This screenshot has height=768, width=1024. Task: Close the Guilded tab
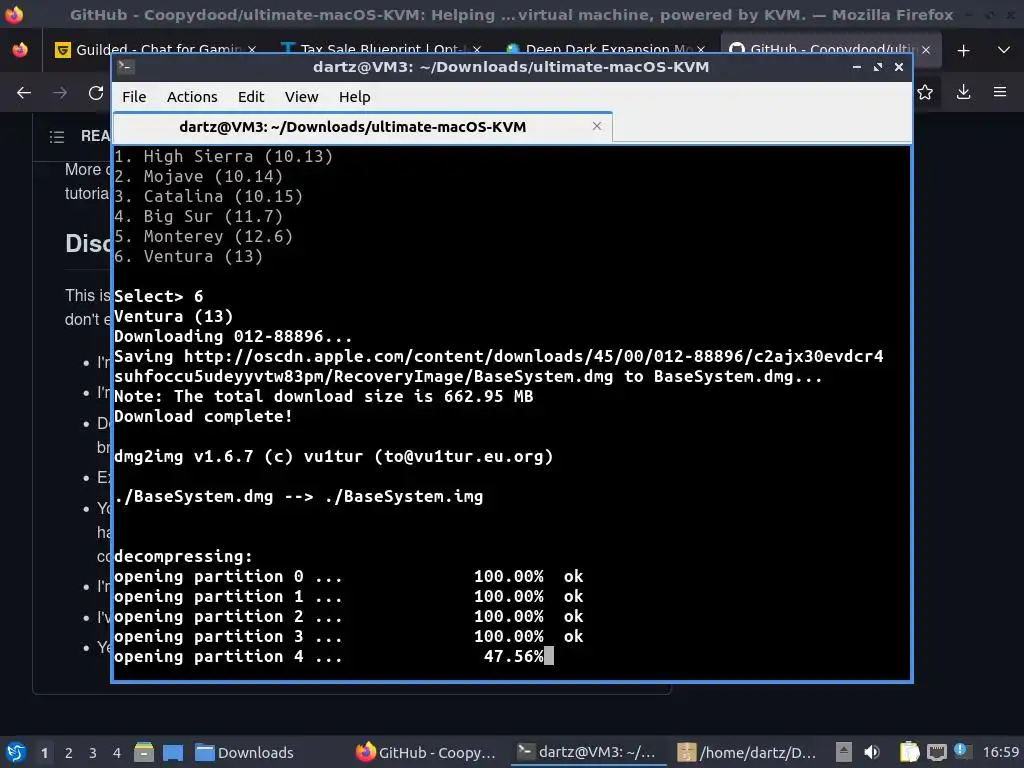tap(251, 50)
